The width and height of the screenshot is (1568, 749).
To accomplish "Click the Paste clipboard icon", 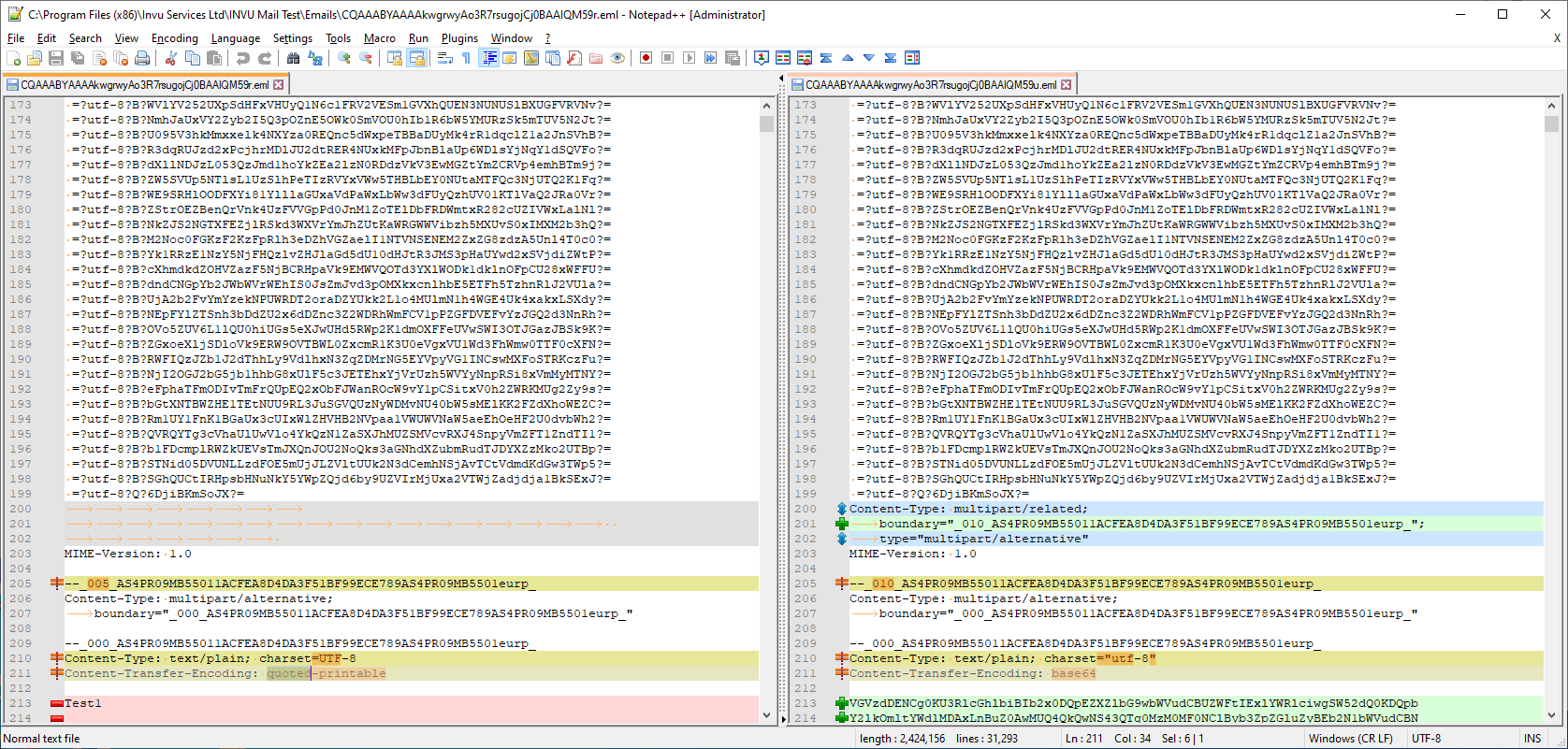I will coord(214,58).
